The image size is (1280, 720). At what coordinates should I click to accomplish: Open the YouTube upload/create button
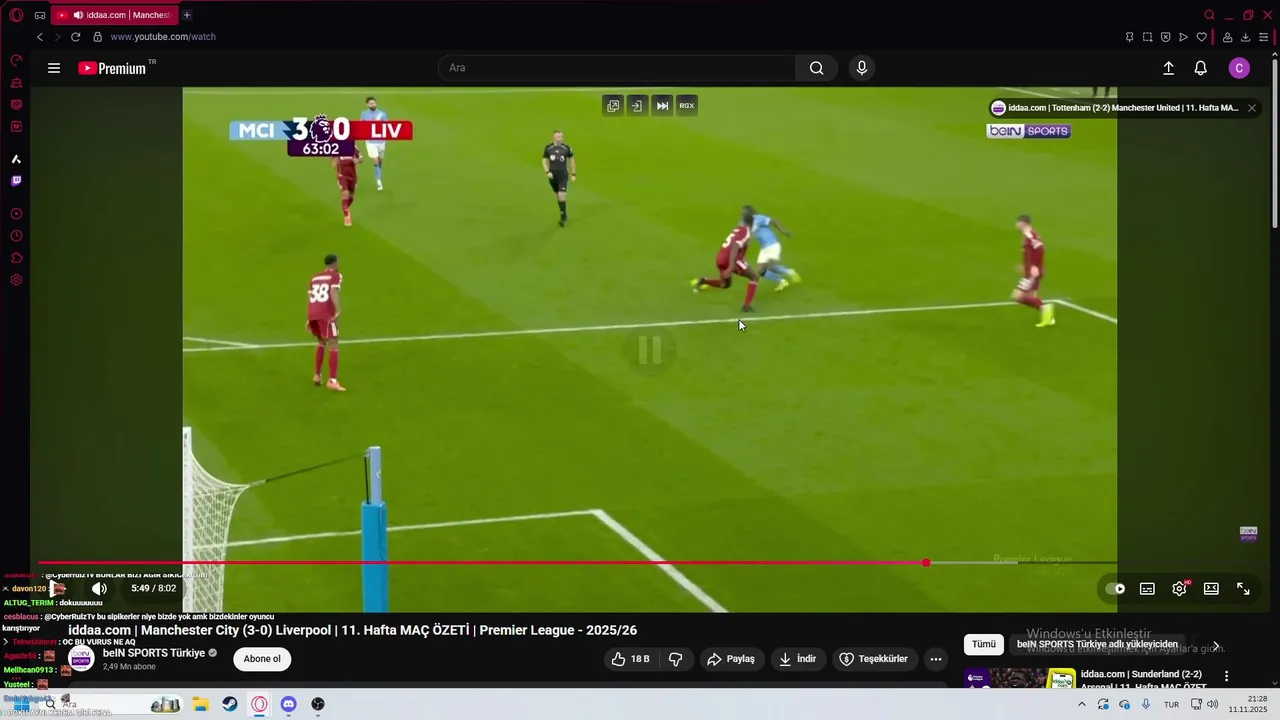1168,68
